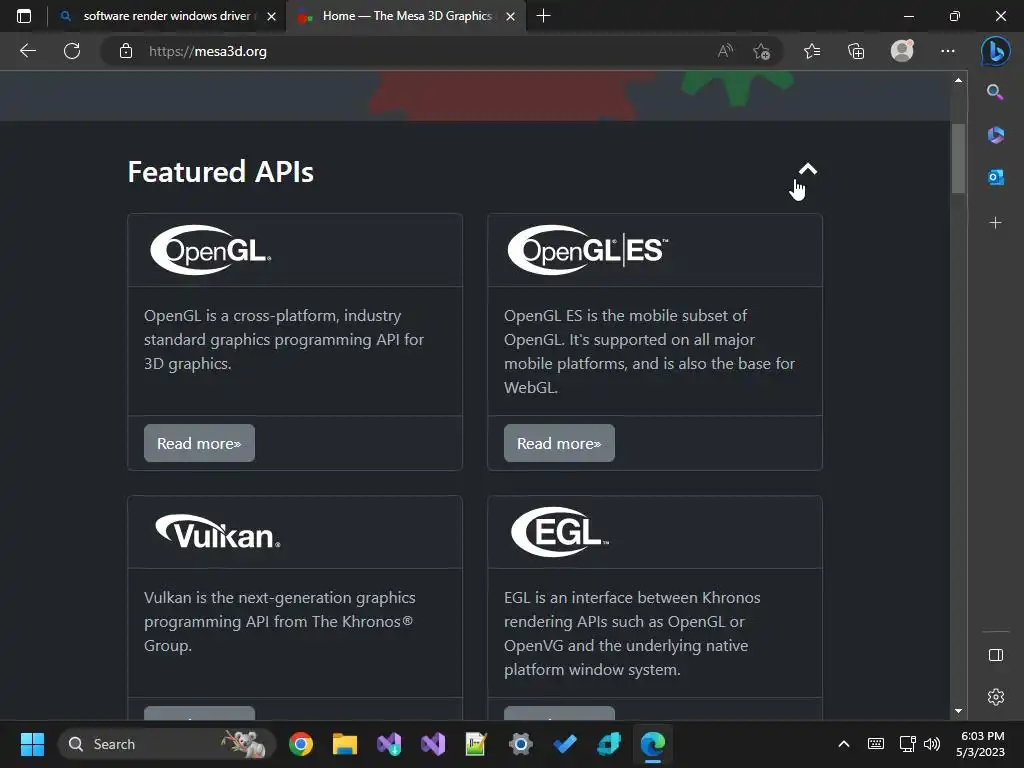Close the Mesa 3D Graphics tab

click(x=511, y=16)
